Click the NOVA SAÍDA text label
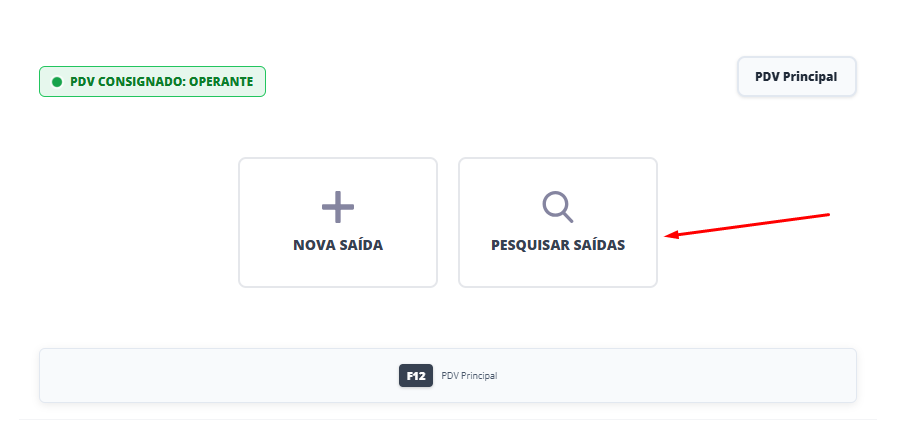Image resolution: width=897 pixels, height=441 pixels. coord(338,245)
